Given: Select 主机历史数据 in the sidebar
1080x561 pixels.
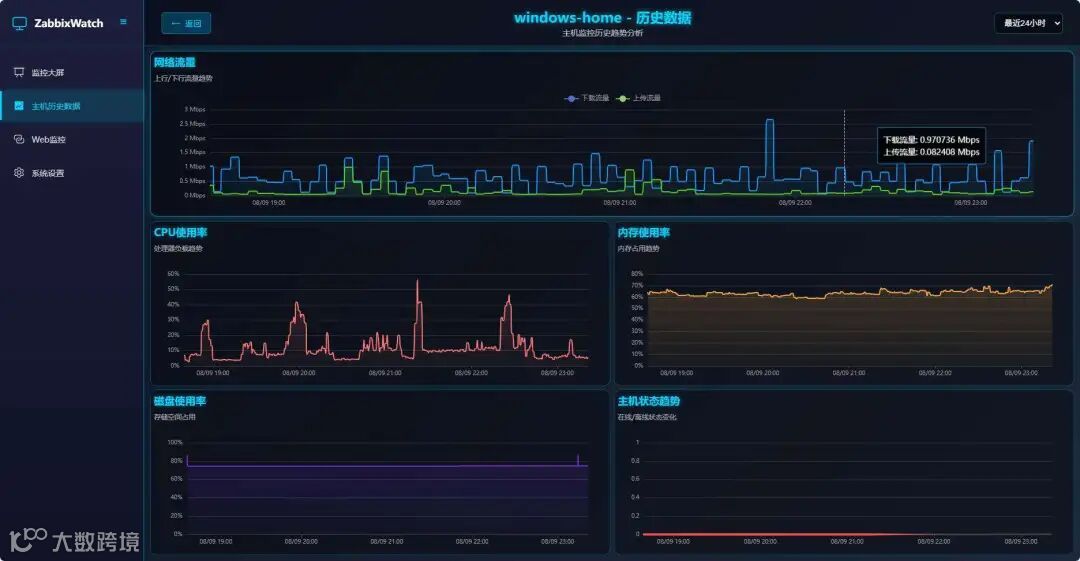Looking at the screenshot, I should 72,106.
